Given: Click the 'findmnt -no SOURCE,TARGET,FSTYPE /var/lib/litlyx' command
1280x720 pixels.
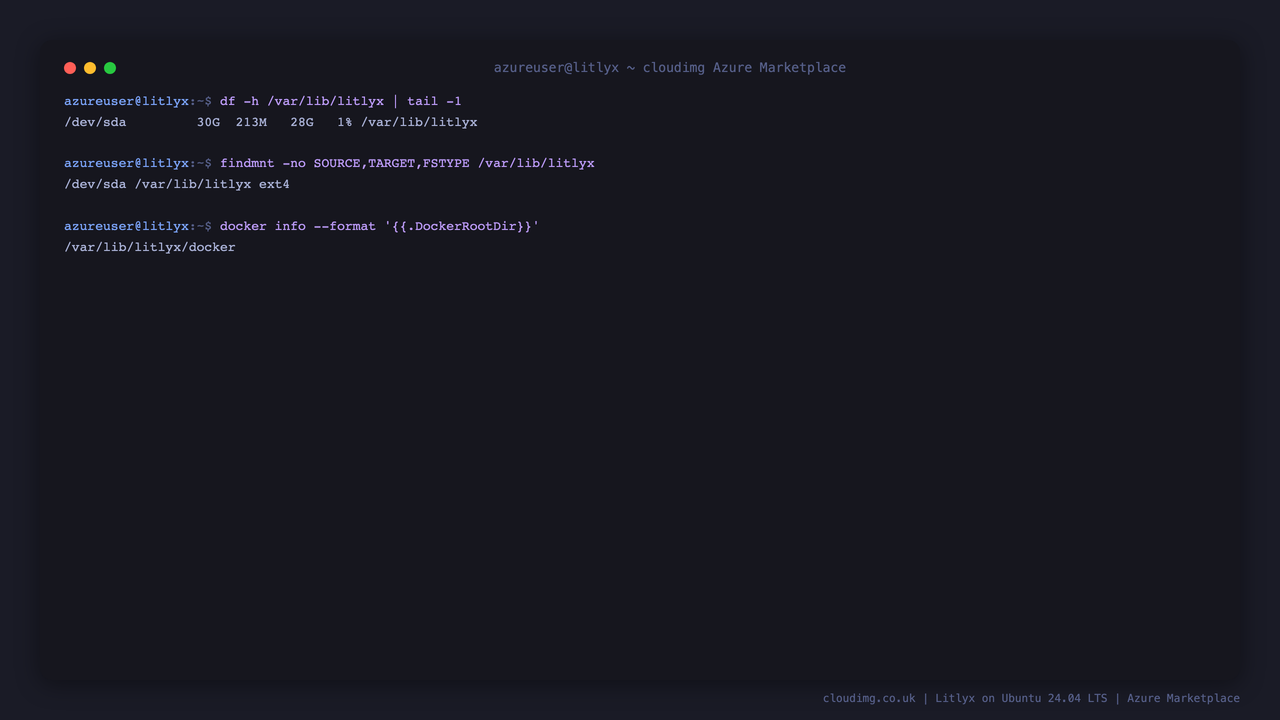Looking at the screenshot, I should click(x=407, y=163).
